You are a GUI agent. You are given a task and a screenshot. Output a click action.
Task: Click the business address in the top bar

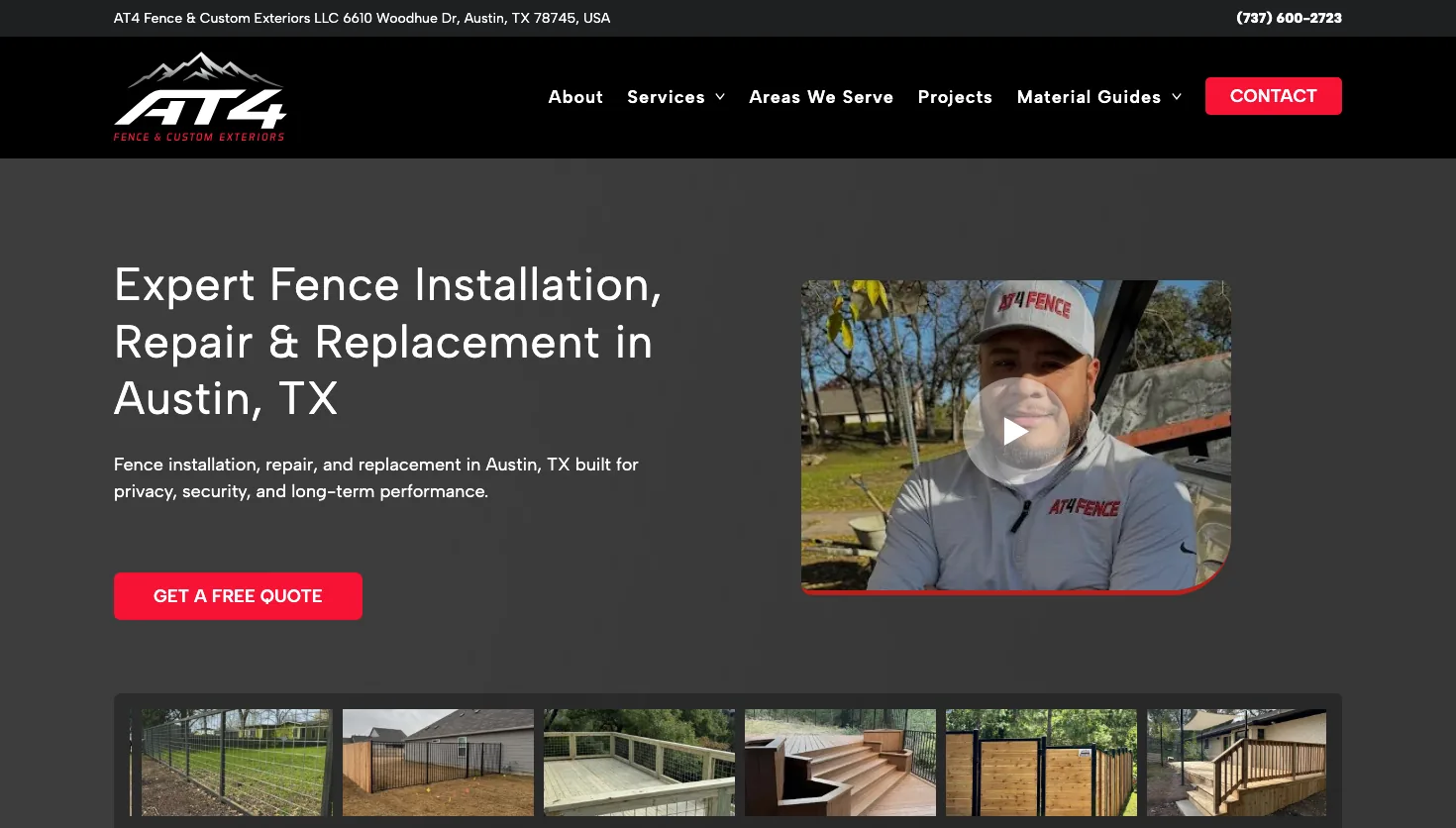pyautogui.click(x=362, y=18)
